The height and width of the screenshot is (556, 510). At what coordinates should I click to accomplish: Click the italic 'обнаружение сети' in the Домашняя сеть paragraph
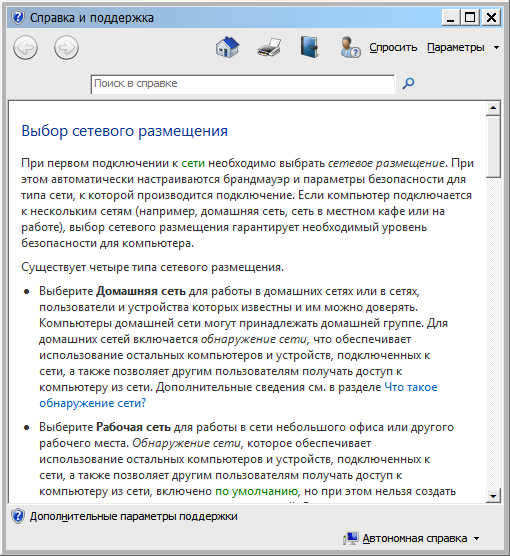click(254, 339)
